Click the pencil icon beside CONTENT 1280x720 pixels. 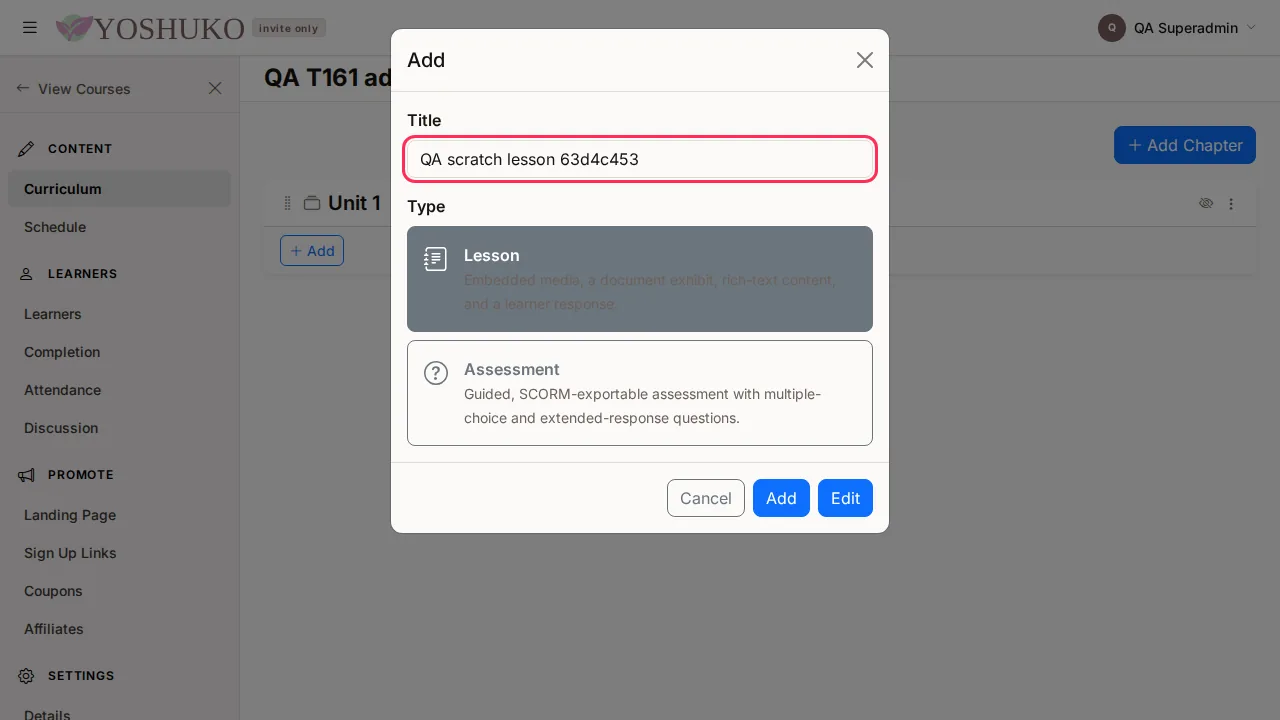[27, 149]
